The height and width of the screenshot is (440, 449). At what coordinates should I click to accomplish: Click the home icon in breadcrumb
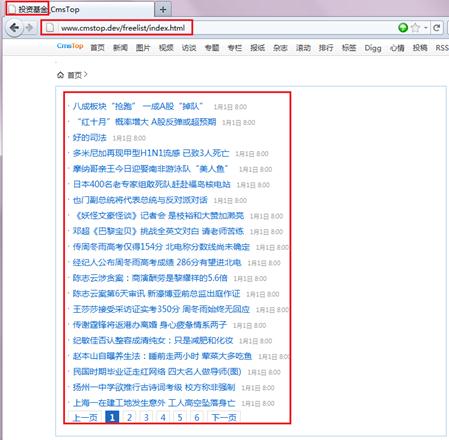tap(60, 75)
